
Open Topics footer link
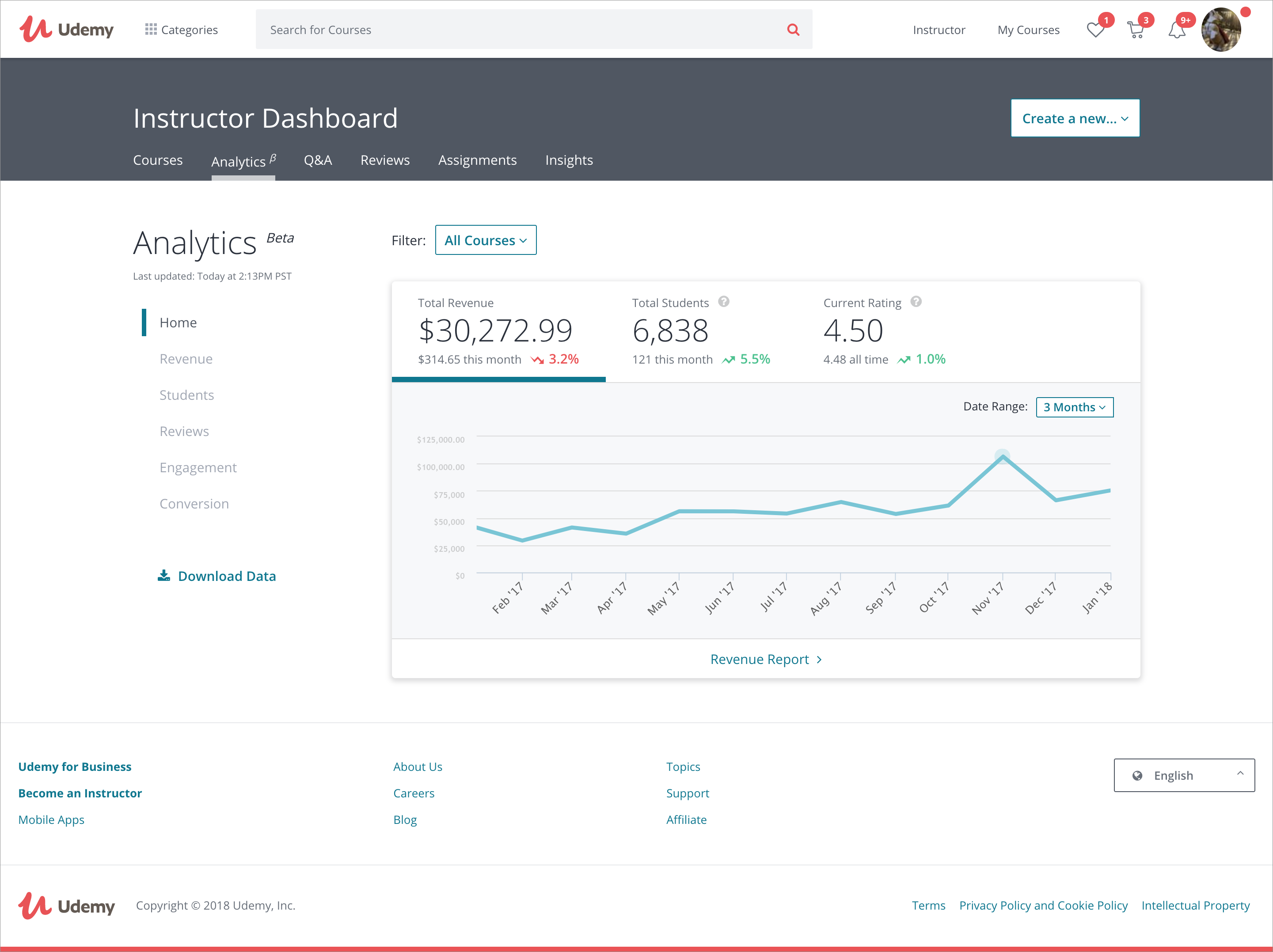click(x=683, y=767)
